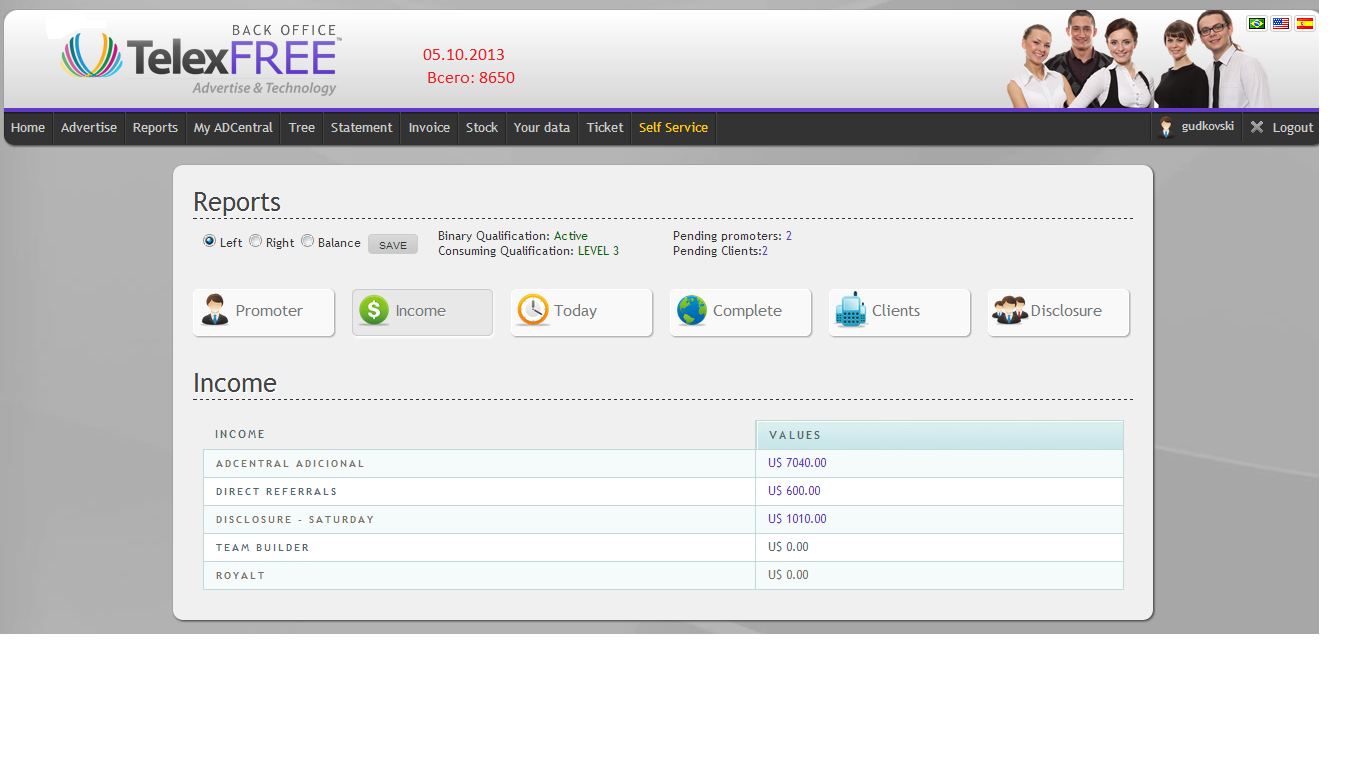Viewport: 1366px width, 768px height.
Task: Click the TEAM BUILDER row label
Action: (x=263, y=548)
